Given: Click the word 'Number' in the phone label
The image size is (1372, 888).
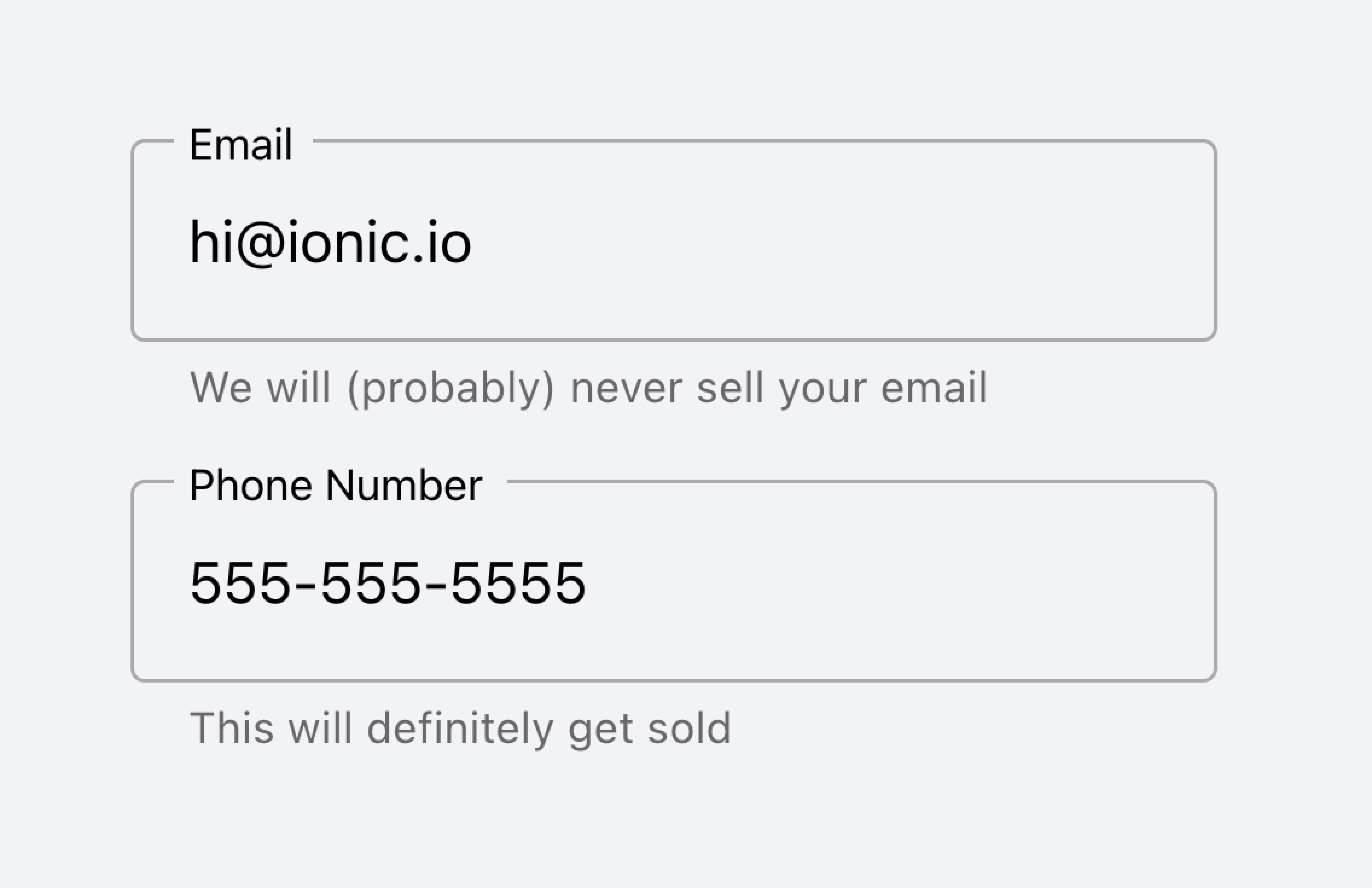Looking at the screenshot, I should point(403,486).
